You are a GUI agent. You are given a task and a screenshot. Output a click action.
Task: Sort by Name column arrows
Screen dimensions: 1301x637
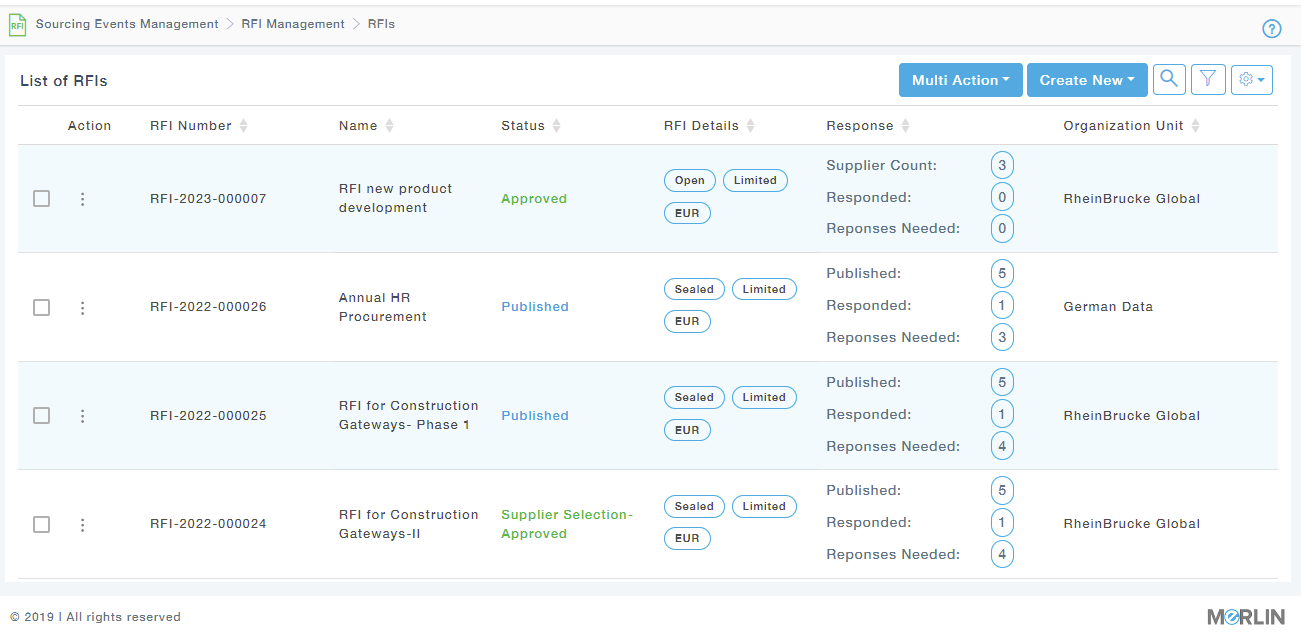click(x=389, y=126)
